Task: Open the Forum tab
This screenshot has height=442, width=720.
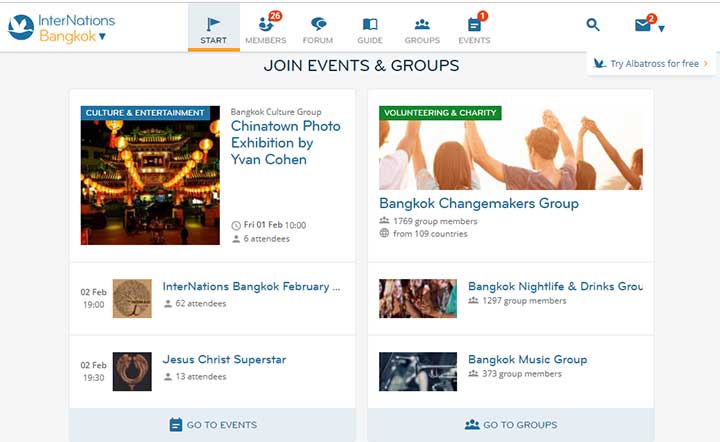Action: click(x=318, y=28)
